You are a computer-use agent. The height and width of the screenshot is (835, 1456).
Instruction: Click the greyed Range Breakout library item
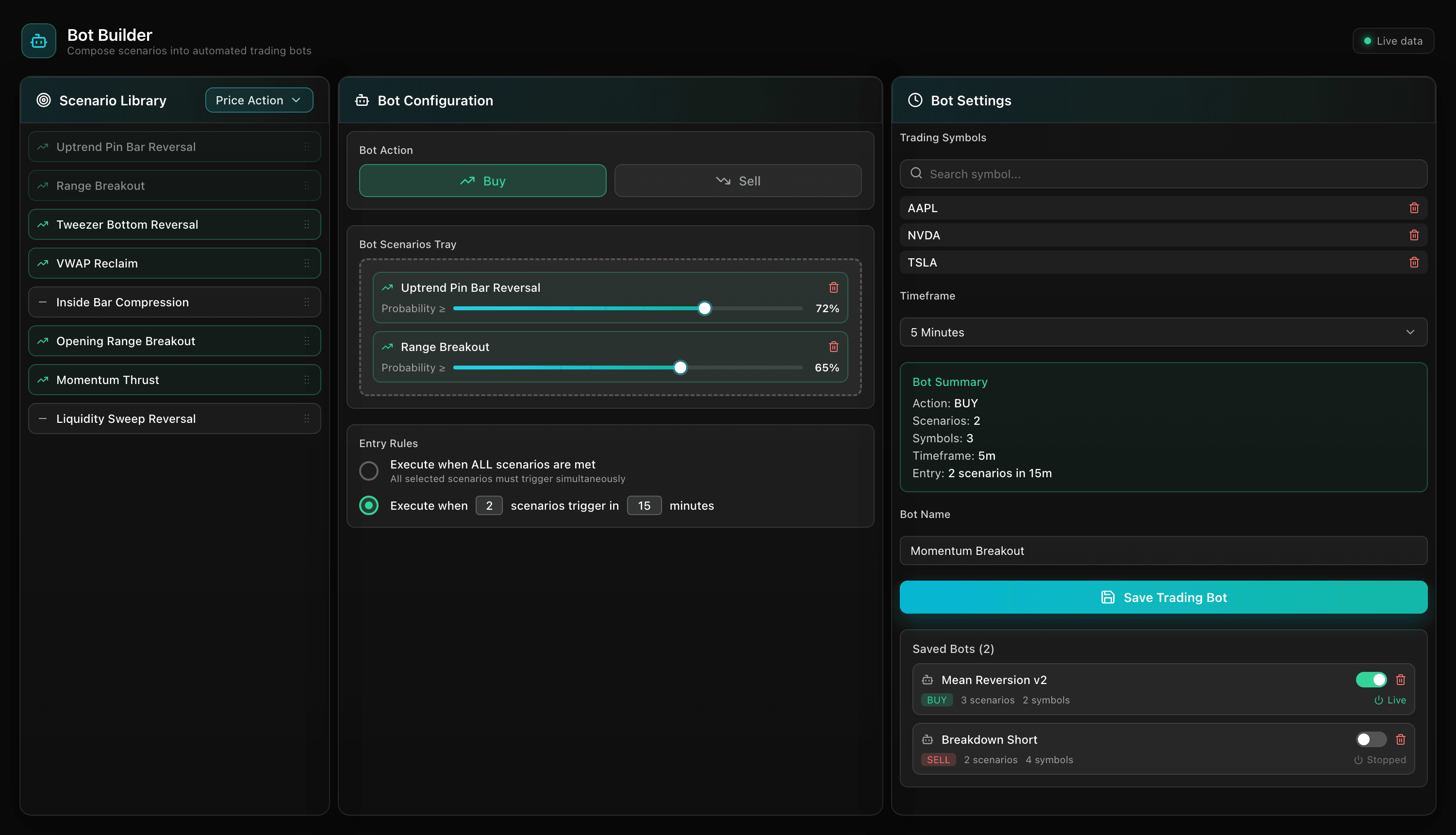pos(174,186)
